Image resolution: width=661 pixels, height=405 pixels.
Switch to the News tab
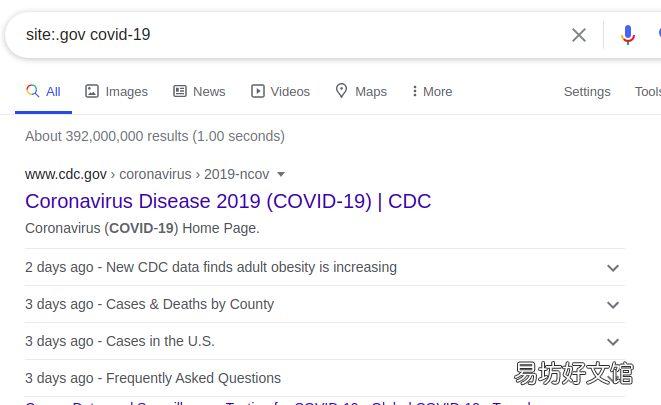(199, 91)
